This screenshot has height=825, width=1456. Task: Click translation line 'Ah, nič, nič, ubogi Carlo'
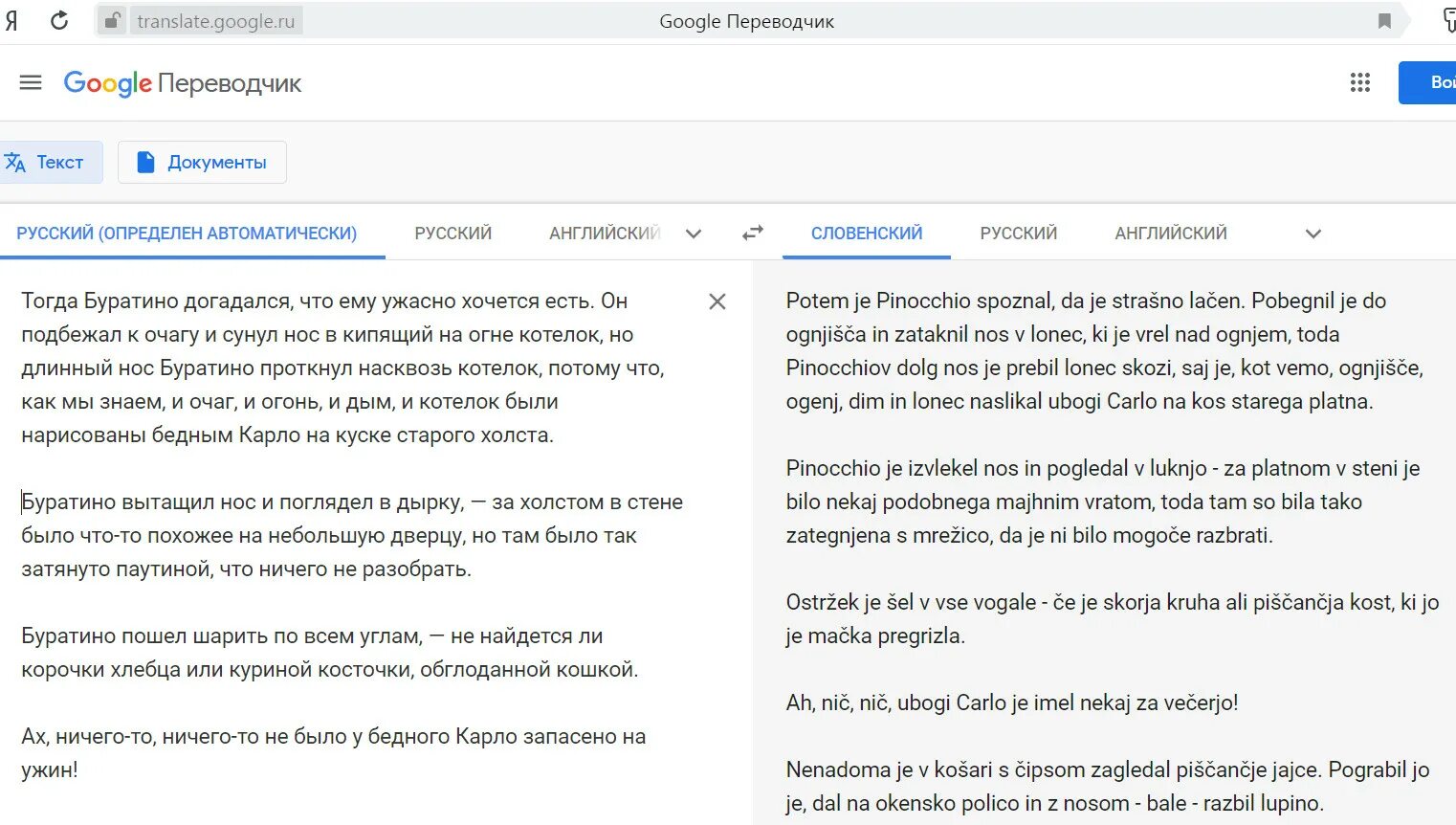pyautogui.click(x=1012, y=702)
